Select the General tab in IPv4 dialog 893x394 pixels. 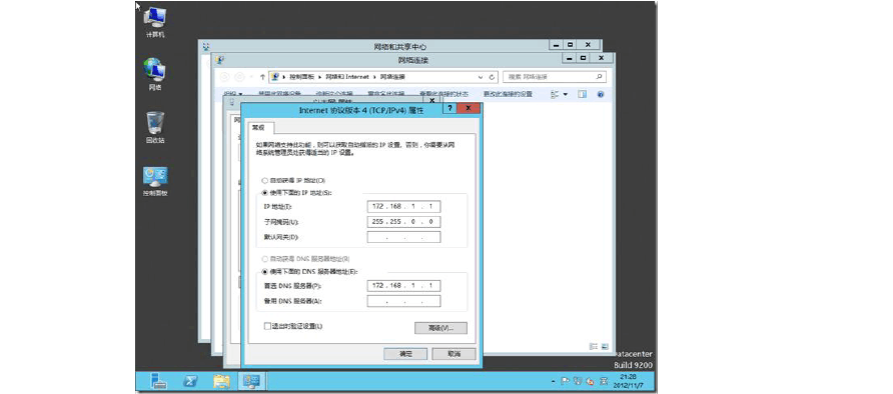pos(262,128)
